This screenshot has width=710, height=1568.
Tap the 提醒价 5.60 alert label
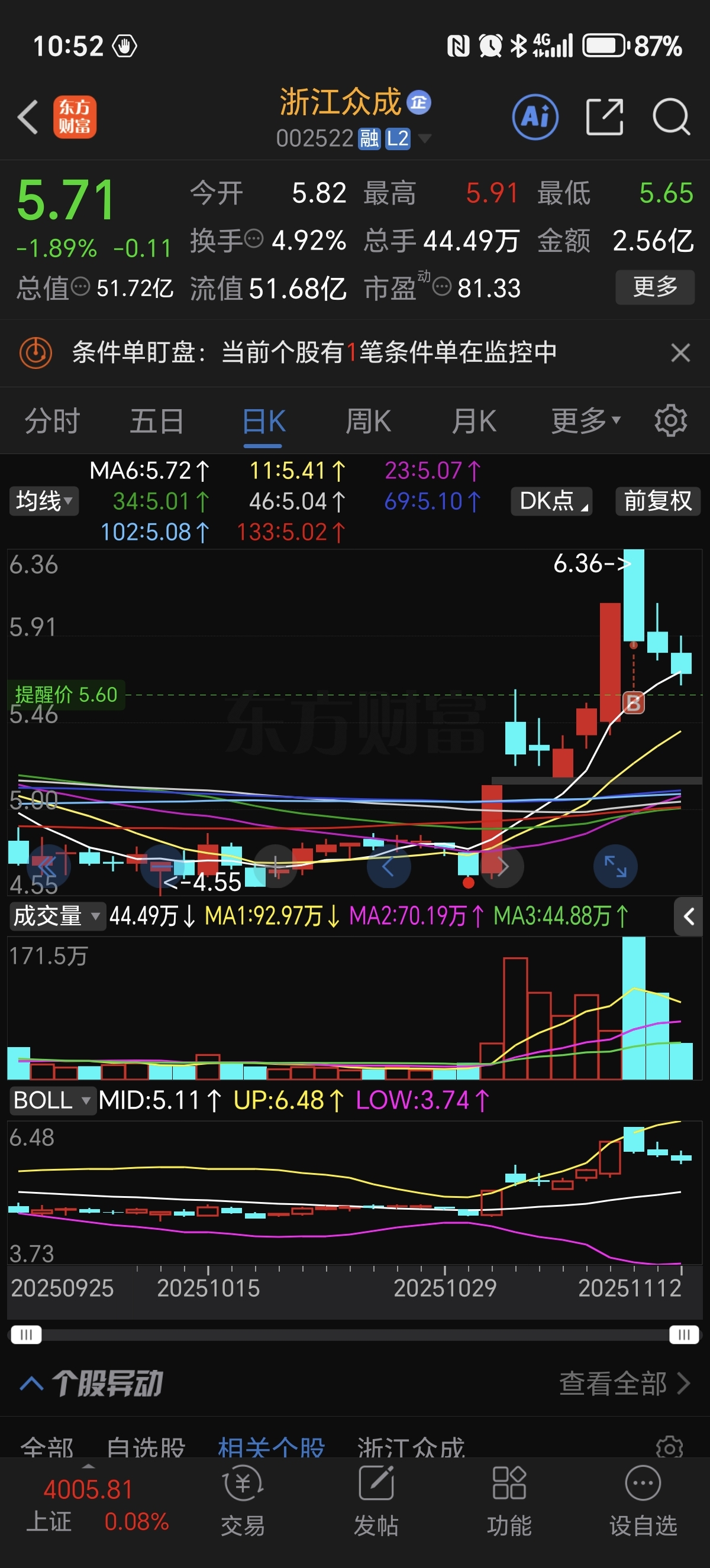click(66, 695)
